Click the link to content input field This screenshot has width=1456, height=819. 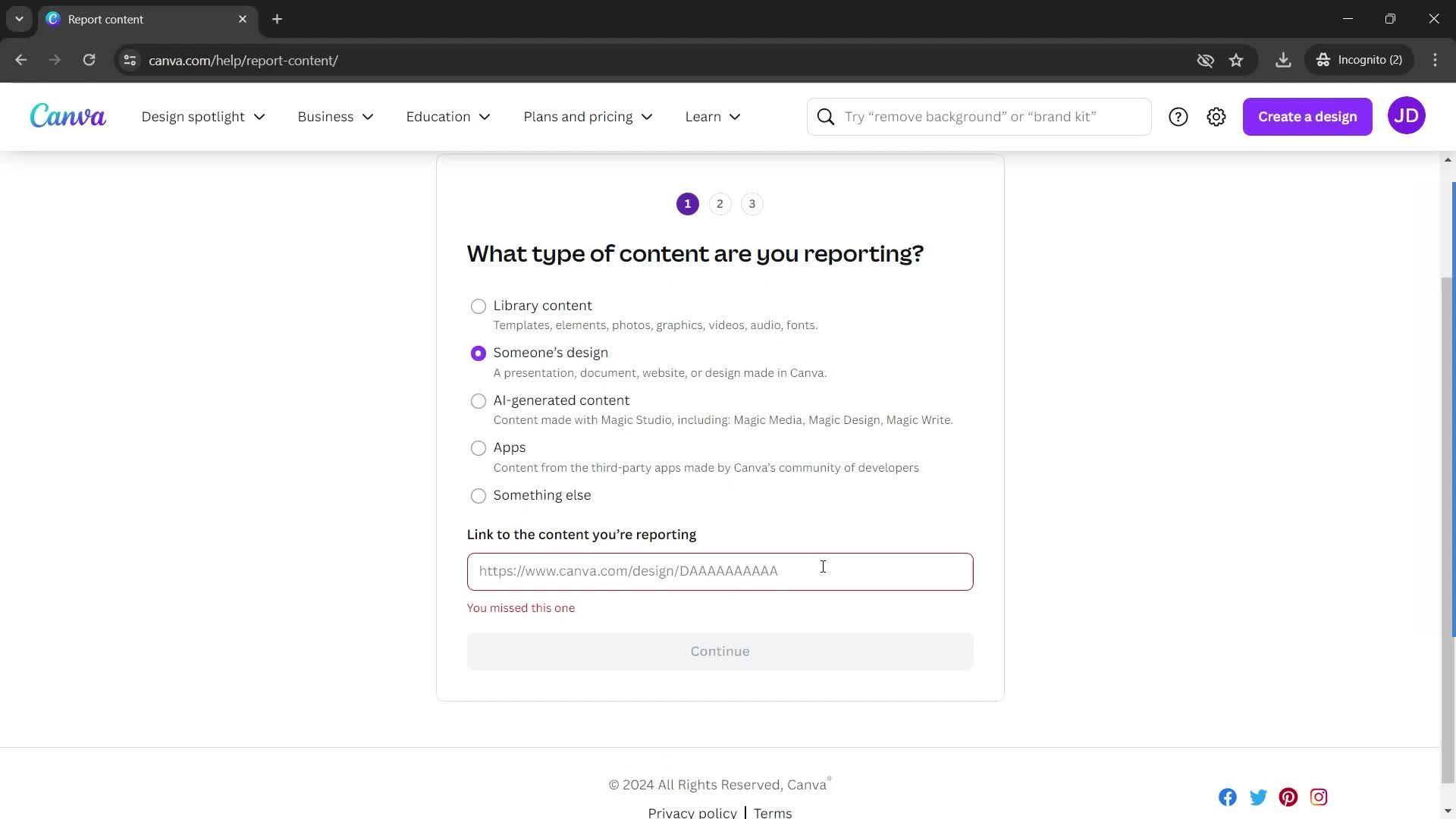(x=720, y=571)
